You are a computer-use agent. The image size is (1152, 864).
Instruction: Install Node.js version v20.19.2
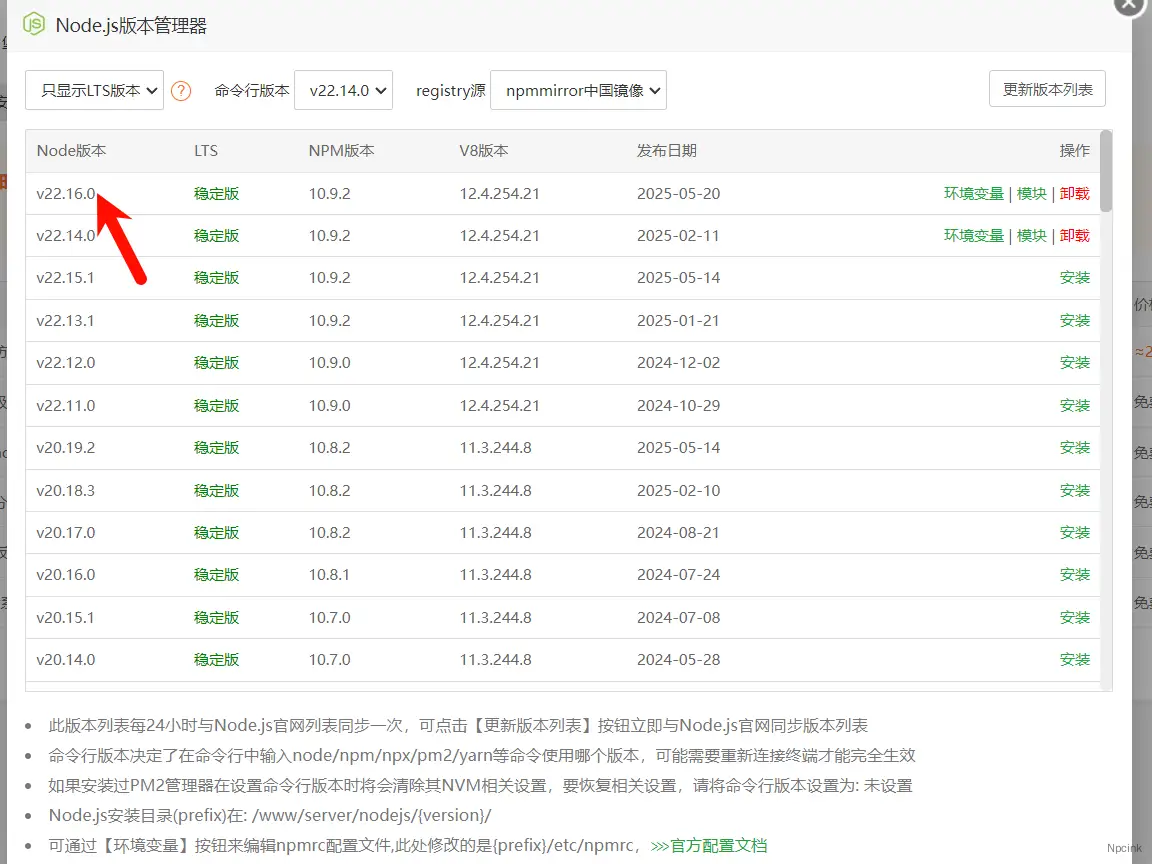[1074, 447]
